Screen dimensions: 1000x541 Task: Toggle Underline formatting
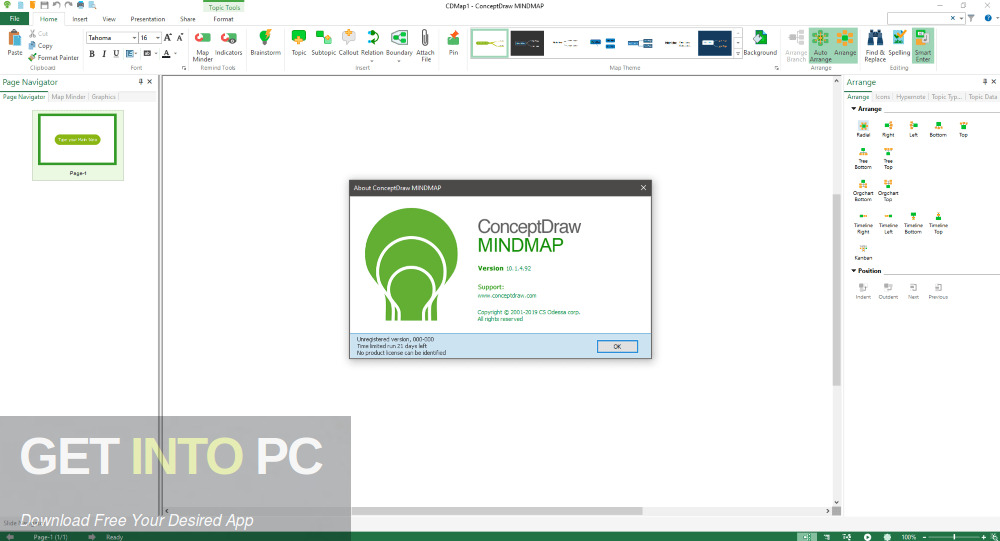[116, 54]
